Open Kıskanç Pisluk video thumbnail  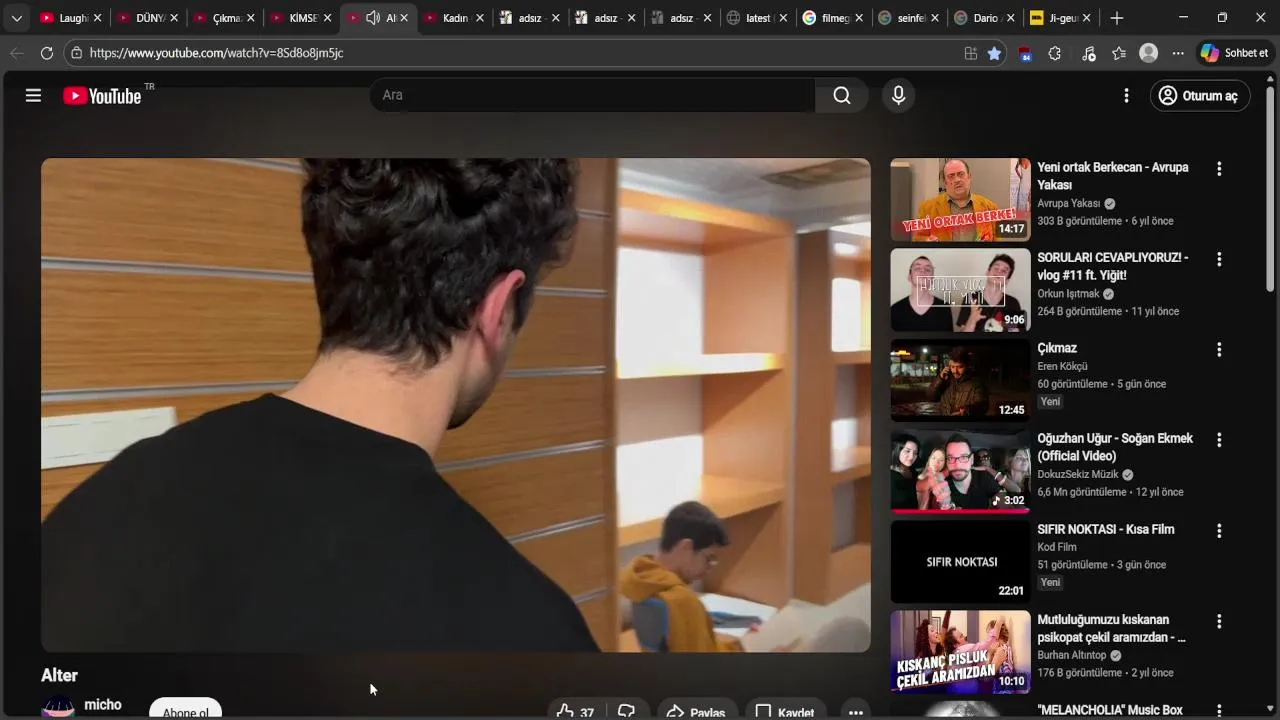tap(960, 652)
